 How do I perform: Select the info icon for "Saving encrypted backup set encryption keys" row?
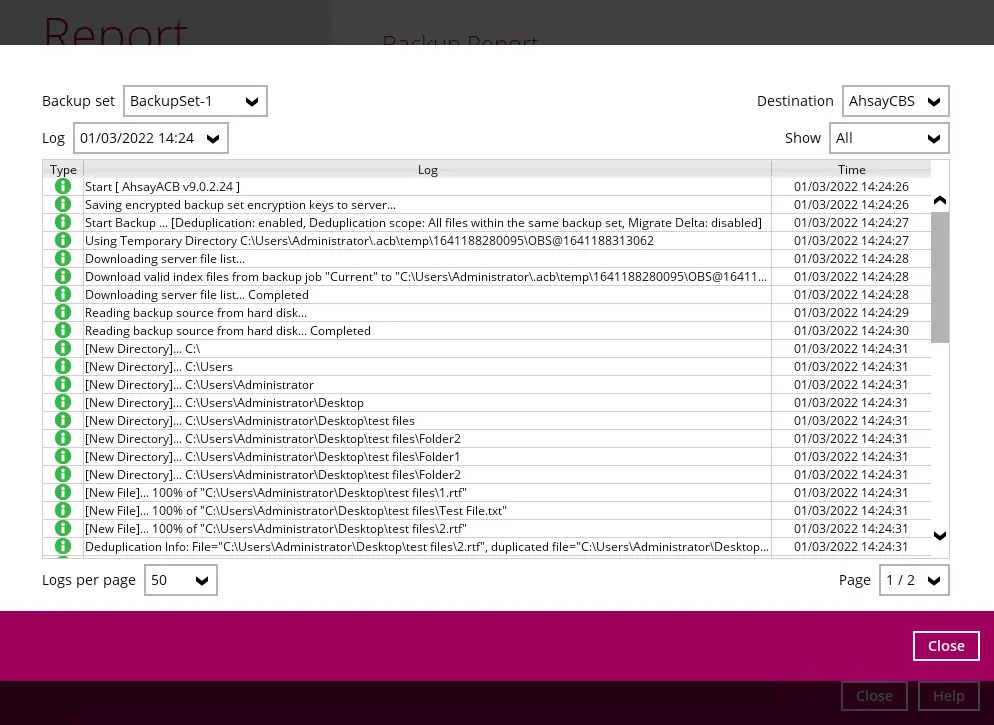point(63,204)
